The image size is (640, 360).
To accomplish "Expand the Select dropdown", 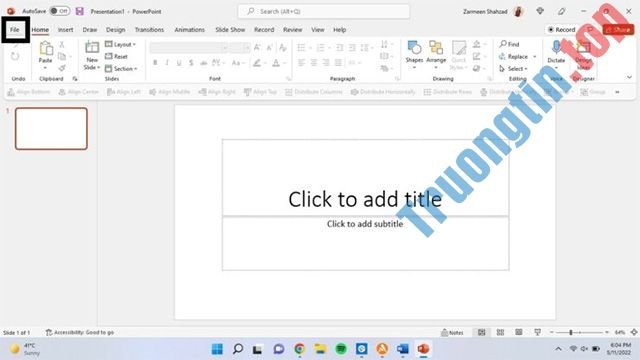I will coord(513,69).
